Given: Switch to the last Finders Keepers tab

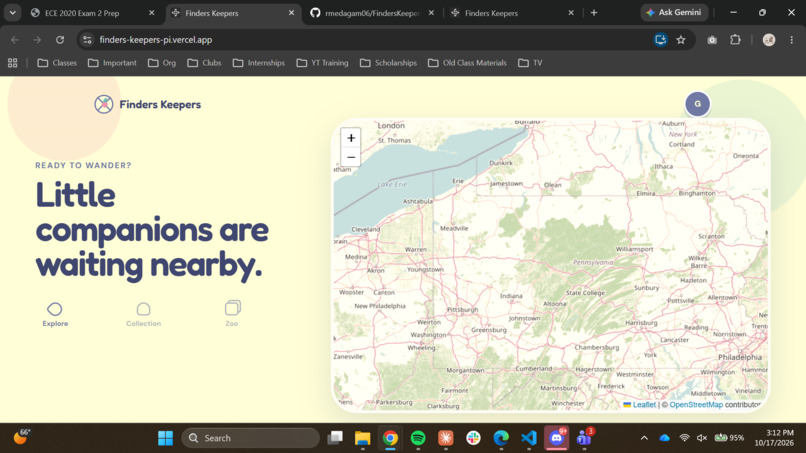Looking at the screenshot, I should (x=511, y=13).
